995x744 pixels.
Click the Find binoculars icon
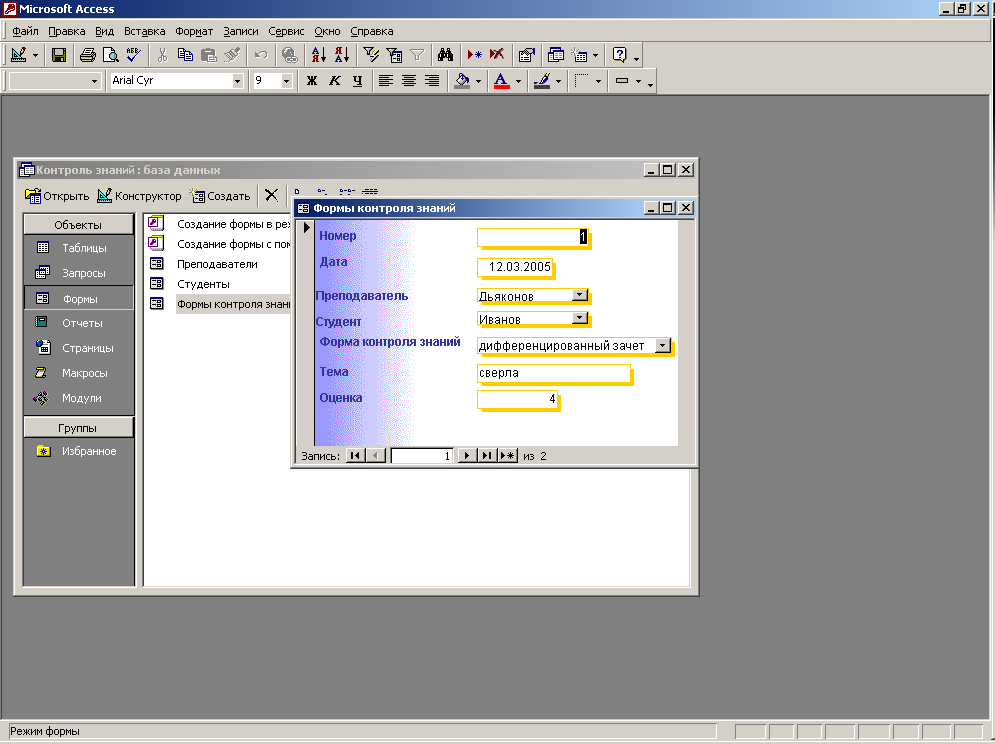click(445, 55)
